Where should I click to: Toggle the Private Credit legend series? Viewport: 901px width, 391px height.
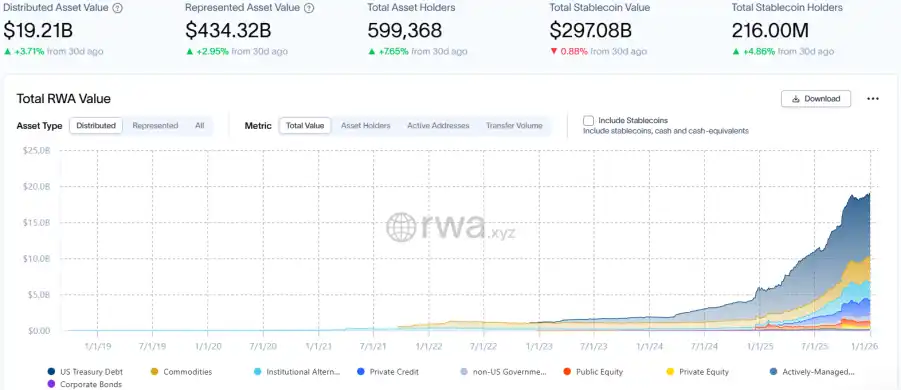(388, 372)
